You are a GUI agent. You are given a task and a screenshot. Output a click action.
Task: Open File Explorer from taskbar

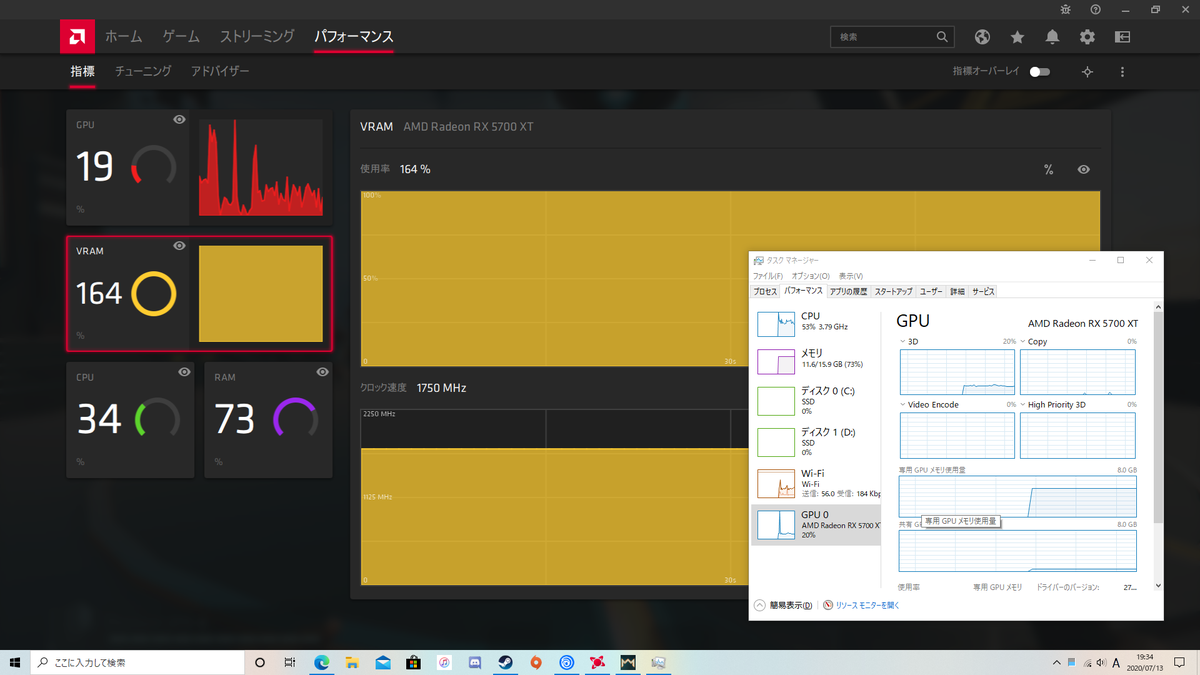(x=353, y=662)
